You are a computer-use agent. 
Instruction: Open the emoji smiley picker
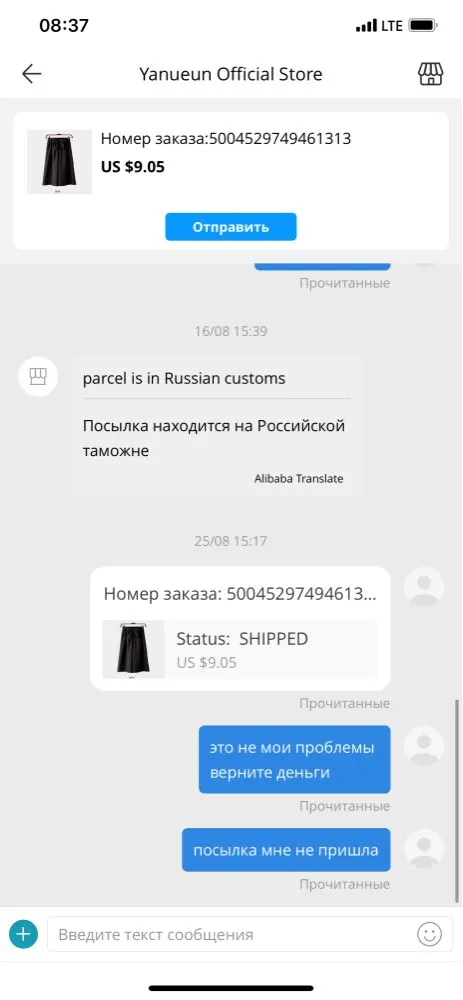click(429, 934)
